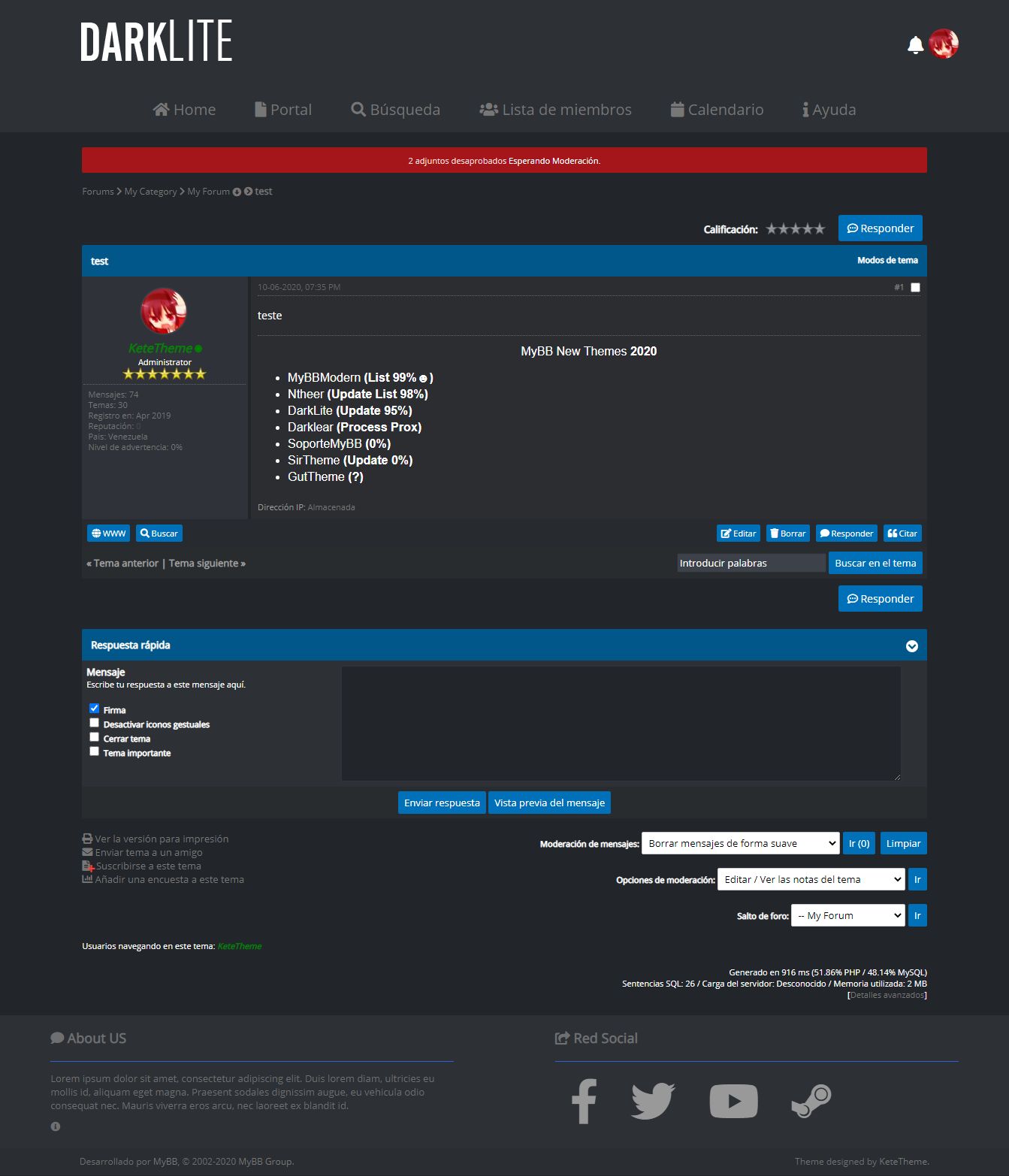The height and width of the screenshot is (1176, 1009).
Task: Rate the thread five stars
Action: pyautogui.click(x=820, y=229)
